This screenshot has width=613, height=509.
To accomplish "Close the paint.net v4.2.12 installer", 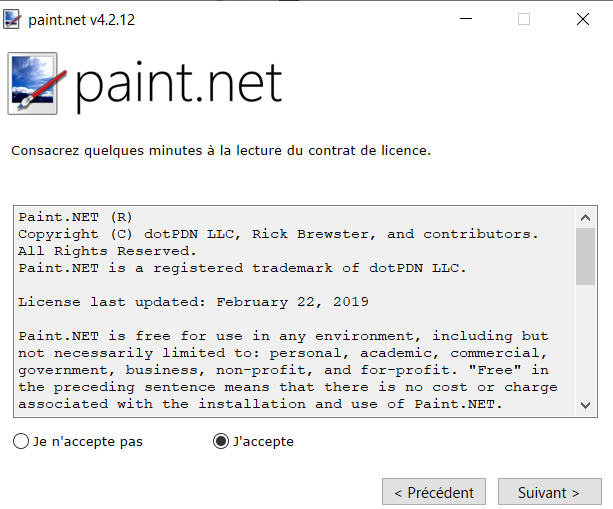I will (x=583, y=19).
